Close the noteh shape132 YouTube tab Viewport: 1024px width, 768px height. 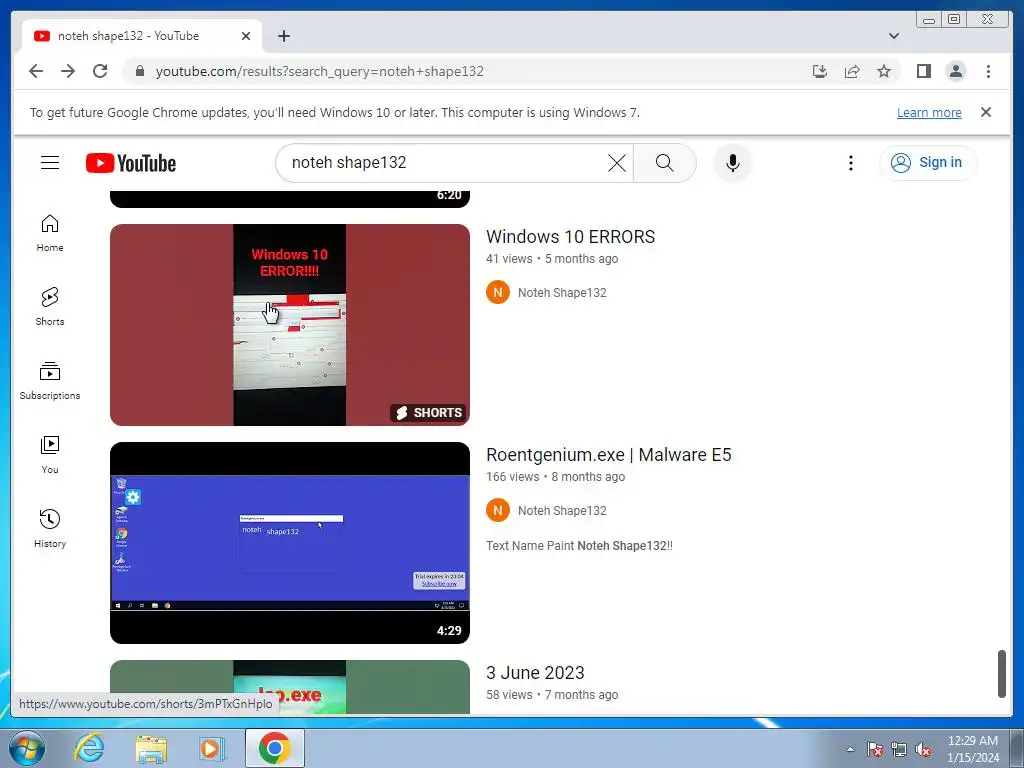246,36
